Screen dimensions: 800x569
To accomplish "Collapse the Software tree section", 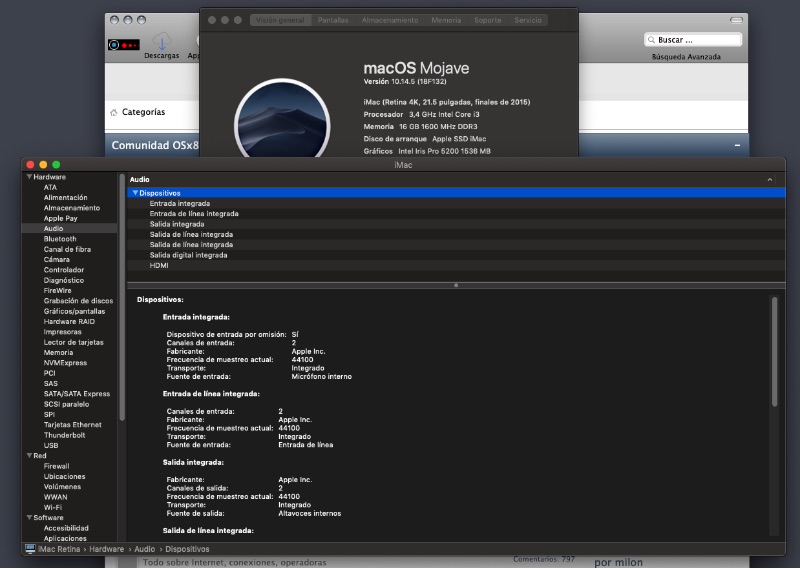I will click(29, 517).
